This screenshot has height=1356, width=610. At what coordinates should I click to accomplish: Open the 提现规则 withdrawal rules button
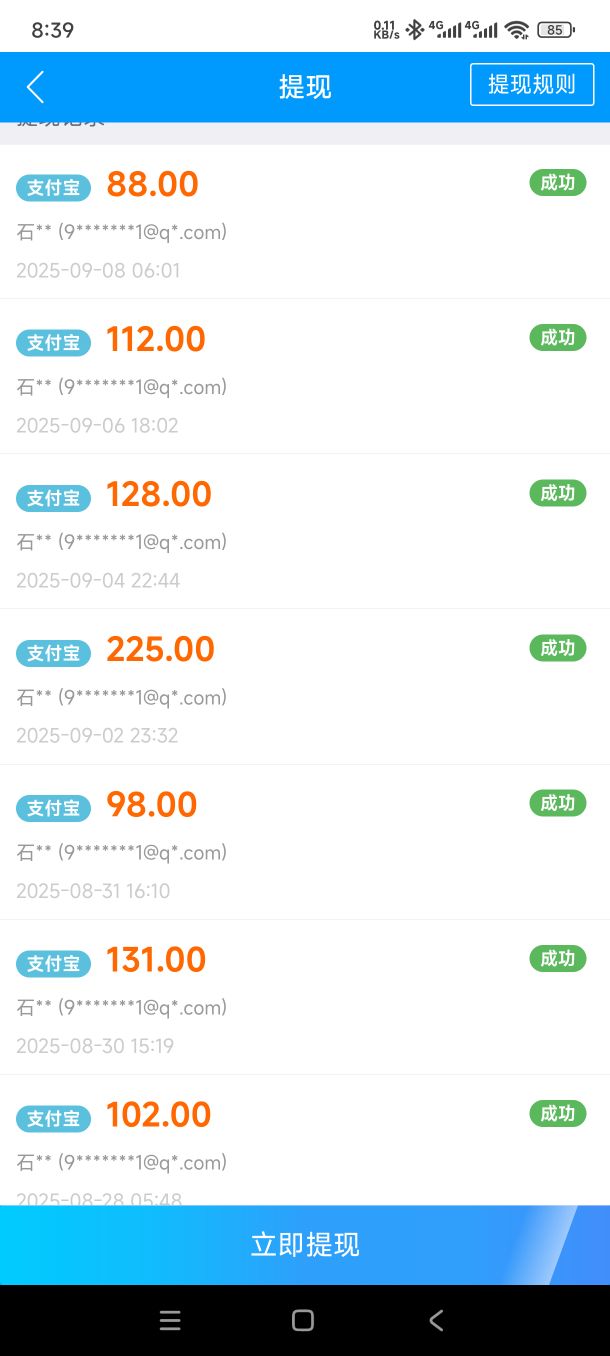pyautogui.click(x=532, y=84)
